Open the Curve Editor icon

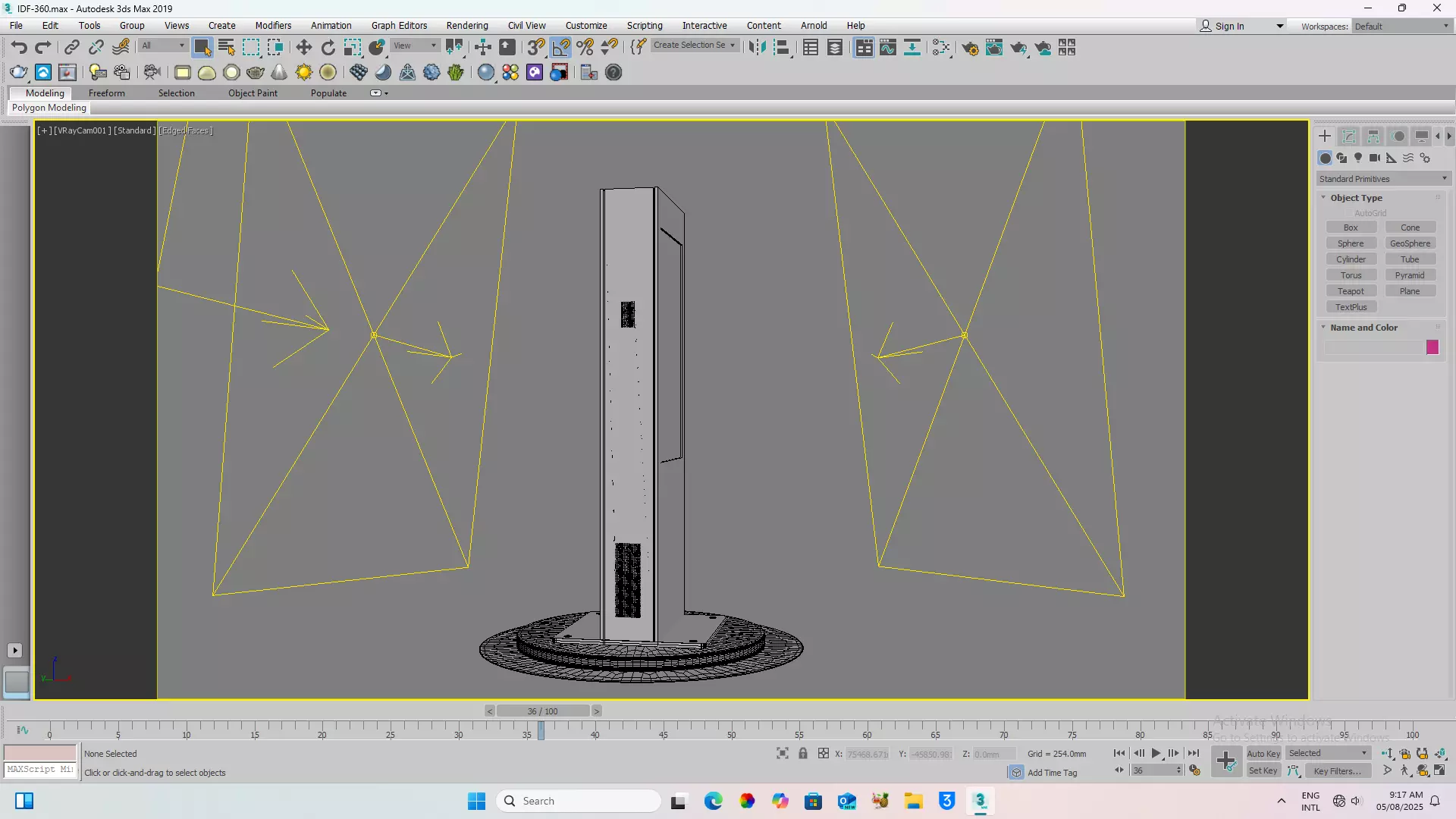click(x=888, y=48)
